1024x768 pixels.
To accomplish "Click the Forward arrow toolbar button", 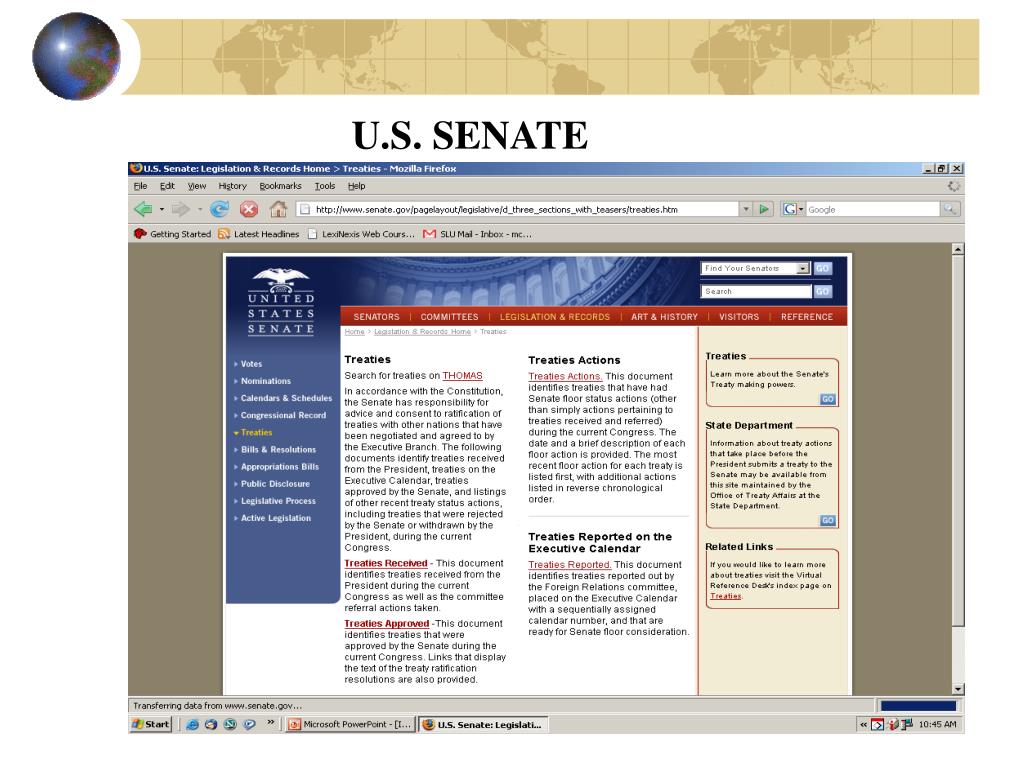I will 180,209.
